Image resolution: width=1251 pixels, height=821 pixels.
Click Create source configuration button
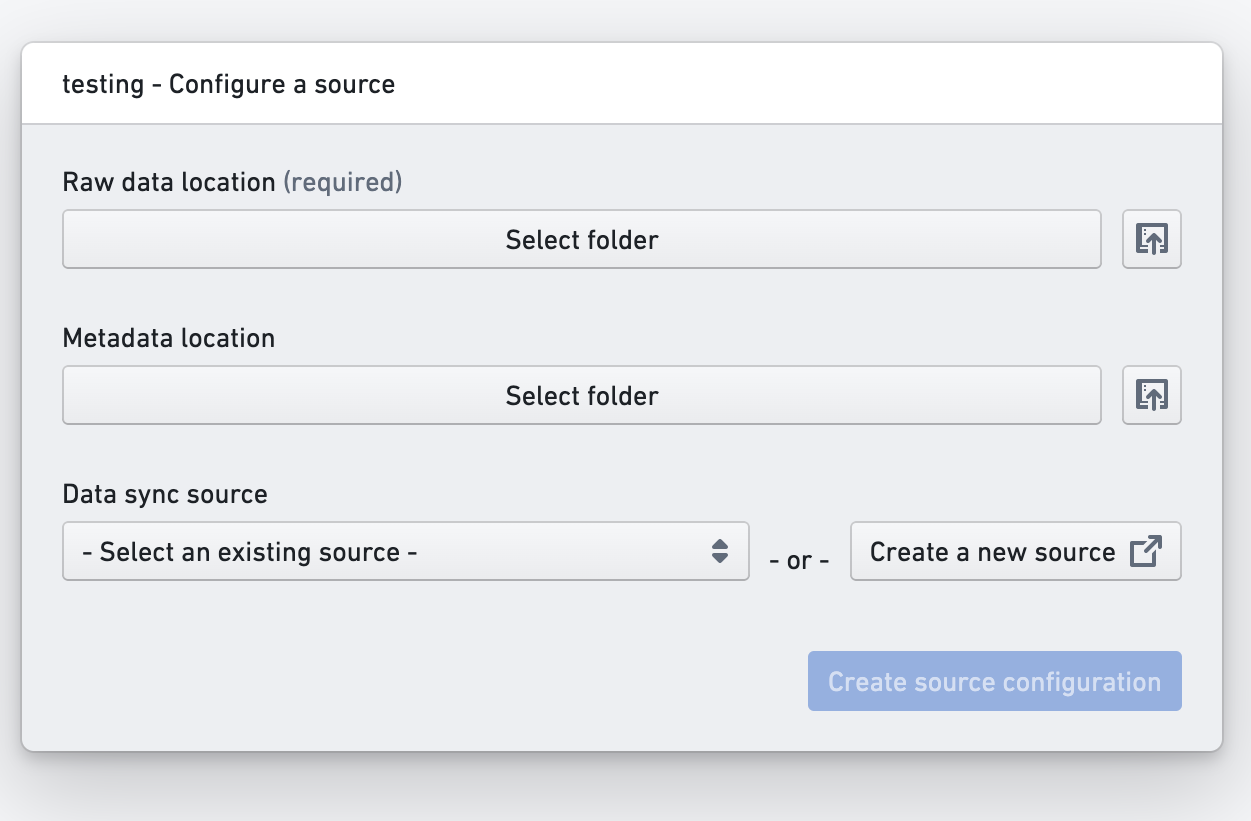[x=995, y=681]
